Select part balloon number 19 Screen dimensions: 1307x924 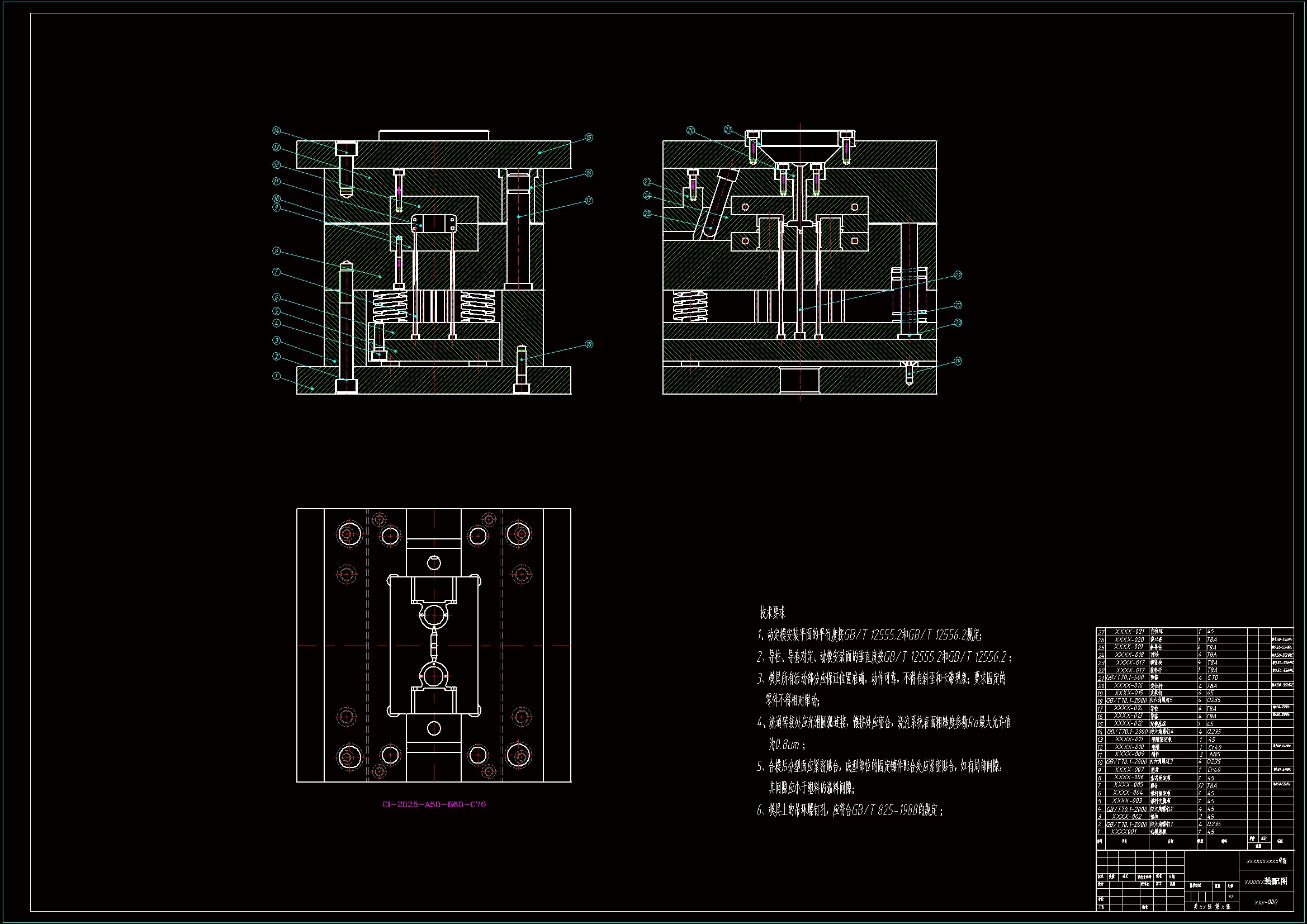tap(958, 361)
